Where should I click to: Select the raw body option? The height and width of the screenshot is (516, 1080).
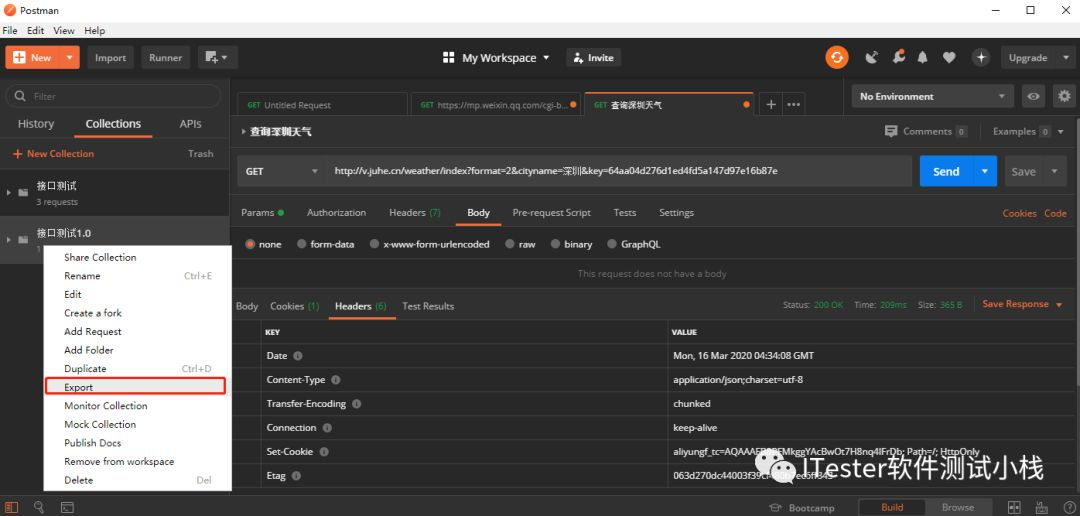click(510, 245)
